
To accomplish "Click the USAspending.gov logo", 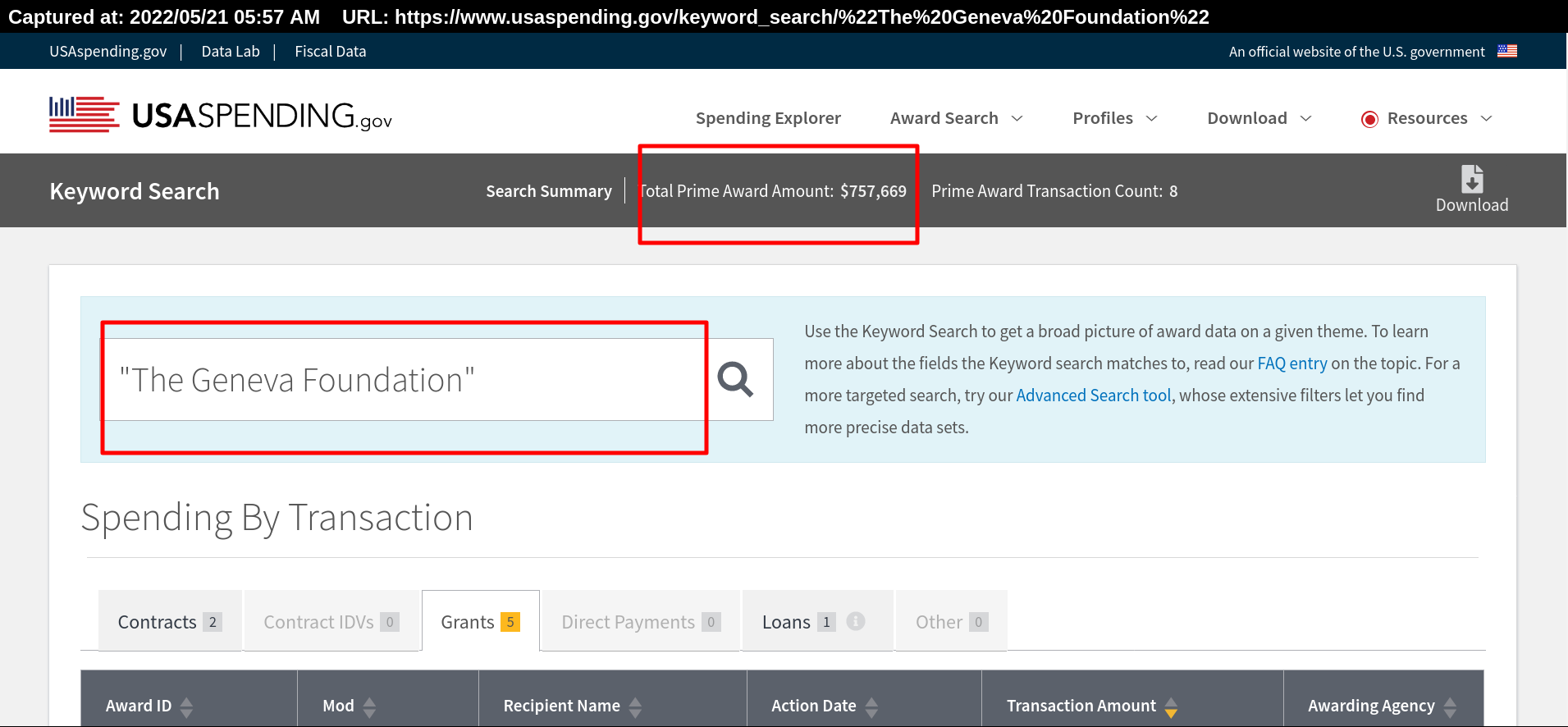I will (x=221, y=115).
